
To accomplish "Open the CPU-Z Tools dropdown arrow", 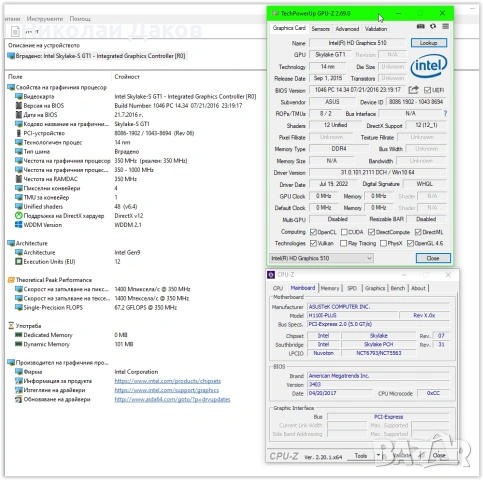I will pyautogui.click(x=378, y=455).
